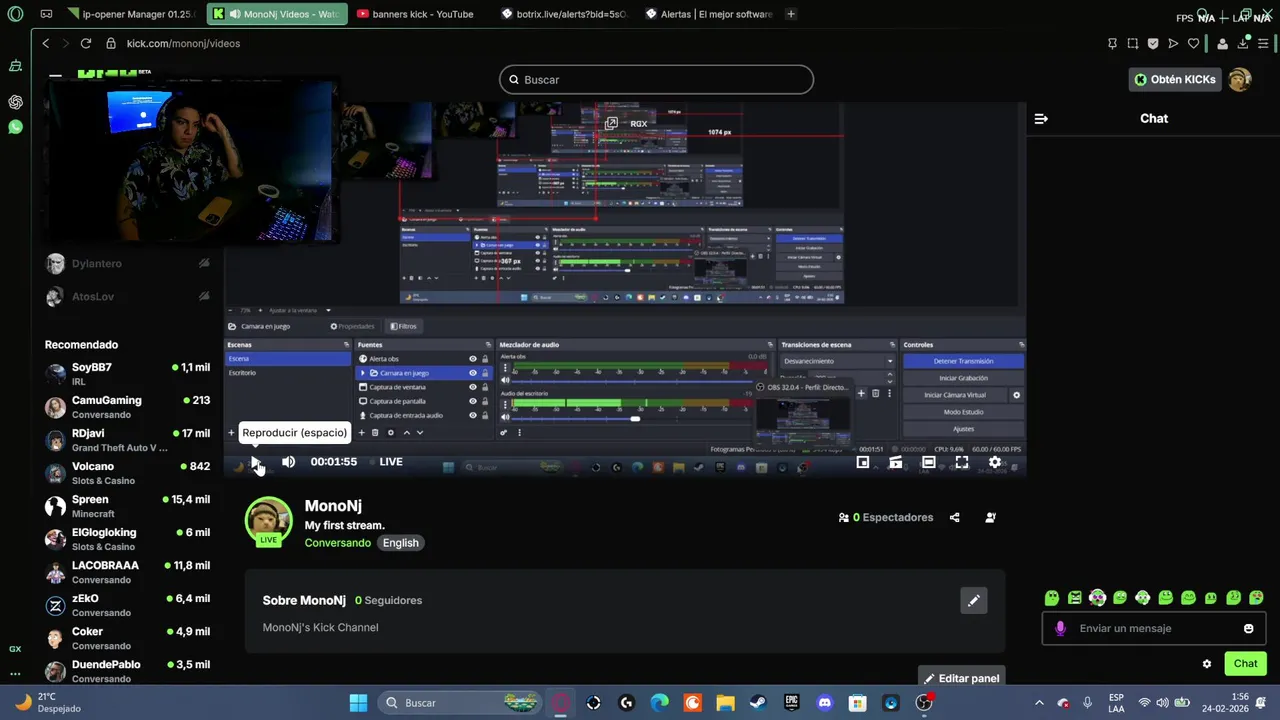Open the Spreen Minecraft channel
1280x720 pixels.
(x=127, y=506)
